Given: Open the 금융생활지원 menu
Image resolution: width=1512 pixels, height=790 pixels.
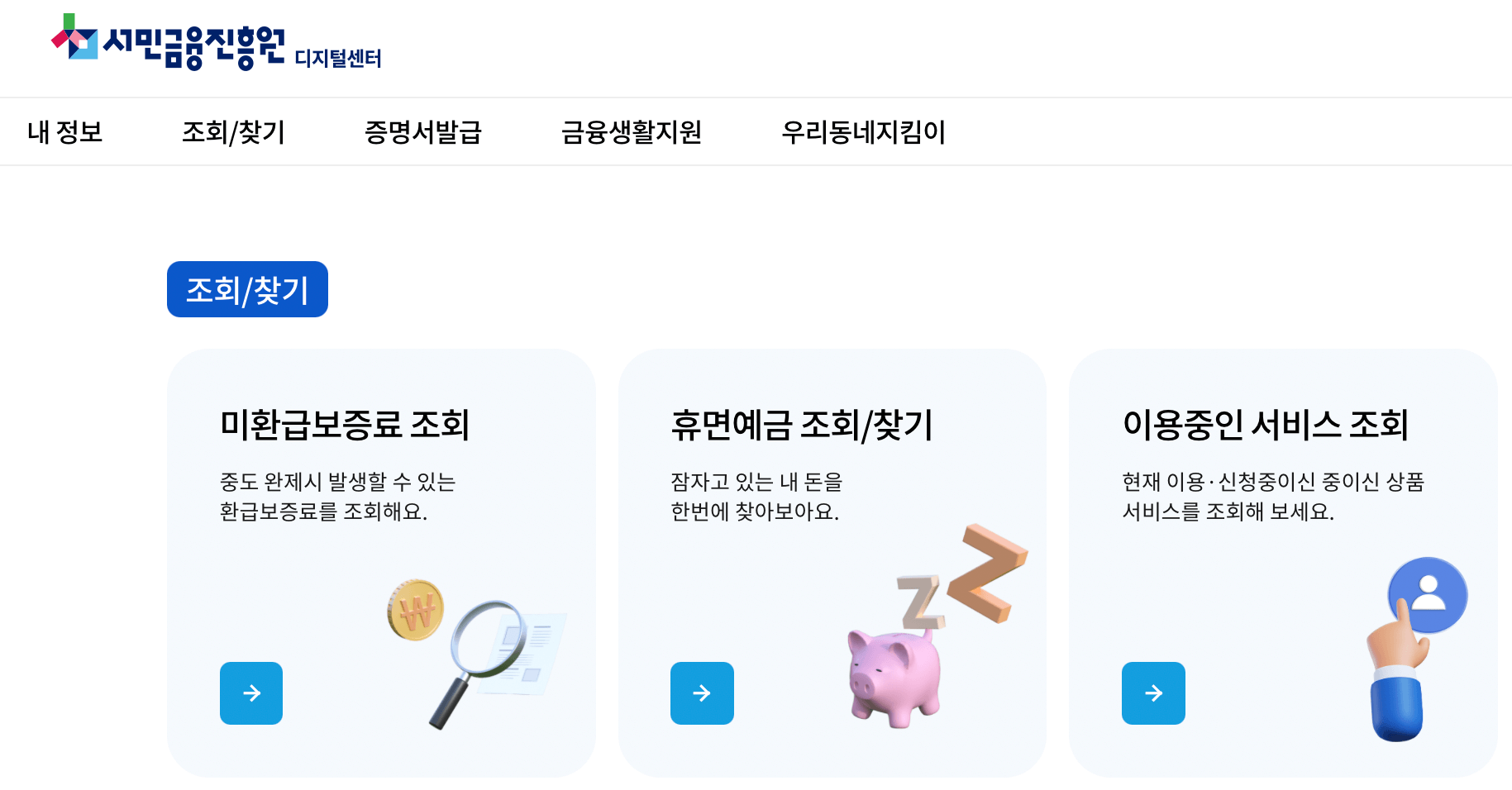Looking at the screenshot, I should 633,131.
